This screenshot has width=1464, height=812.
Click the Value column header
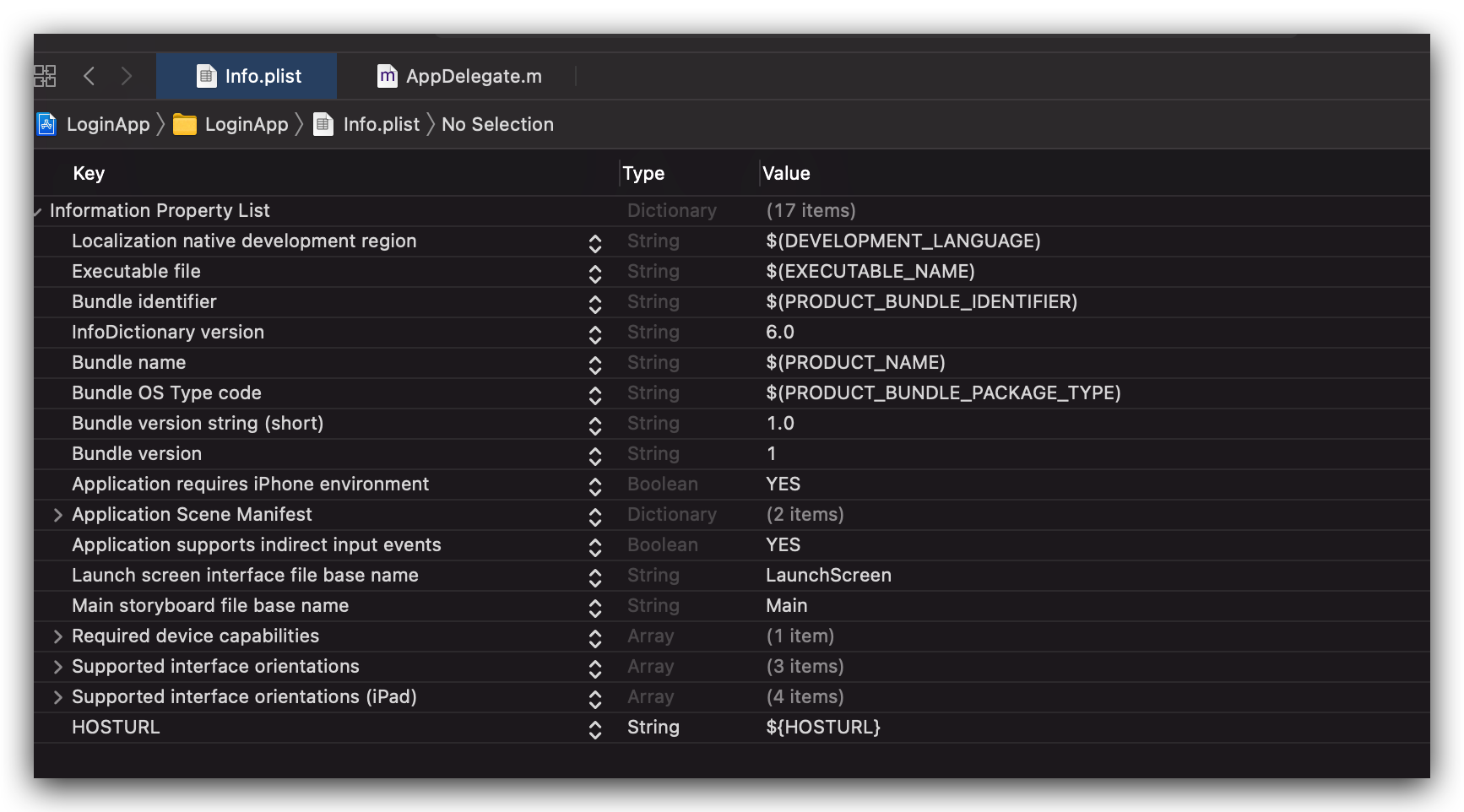click(x=786, y=173)
